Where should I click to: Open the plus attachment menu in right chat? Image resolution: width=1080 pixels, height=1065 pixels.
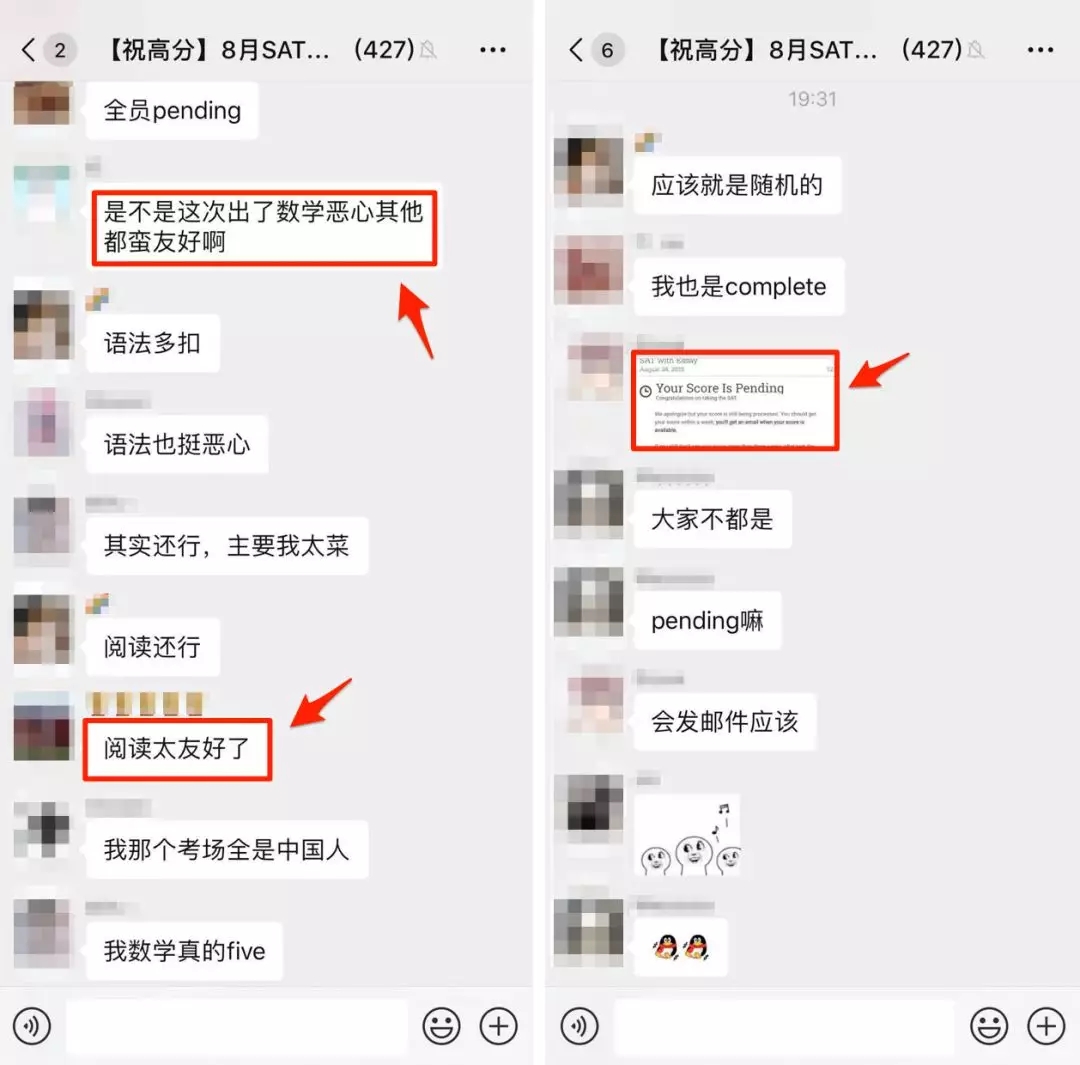click(1046, 1026)
